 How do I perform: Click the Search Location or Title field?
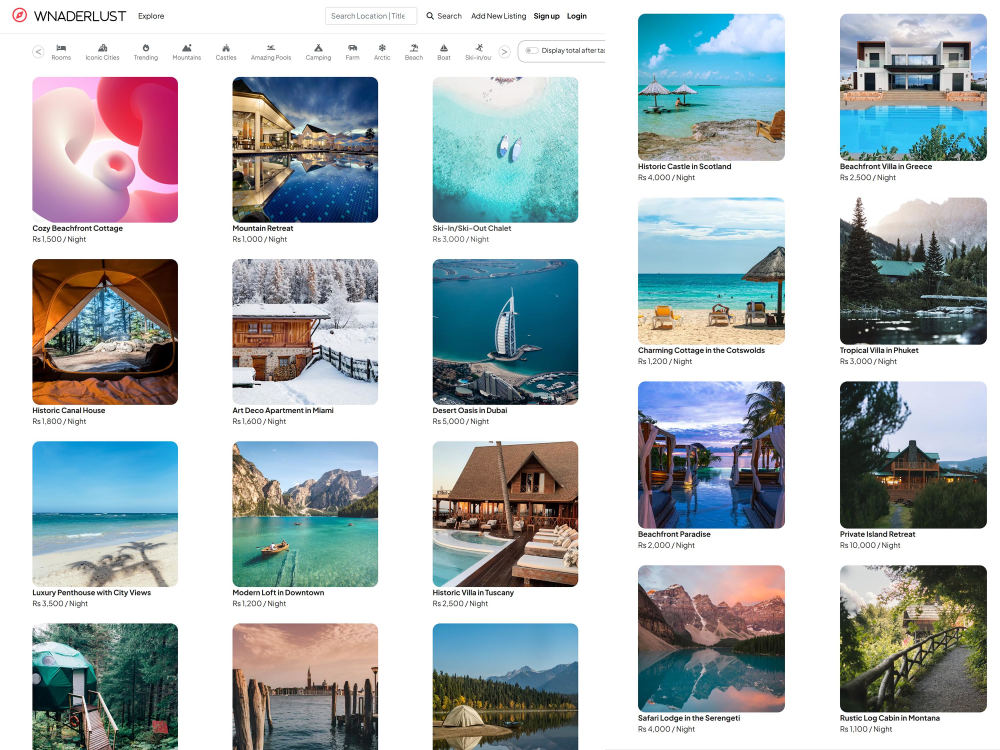(x=371, y=16)
